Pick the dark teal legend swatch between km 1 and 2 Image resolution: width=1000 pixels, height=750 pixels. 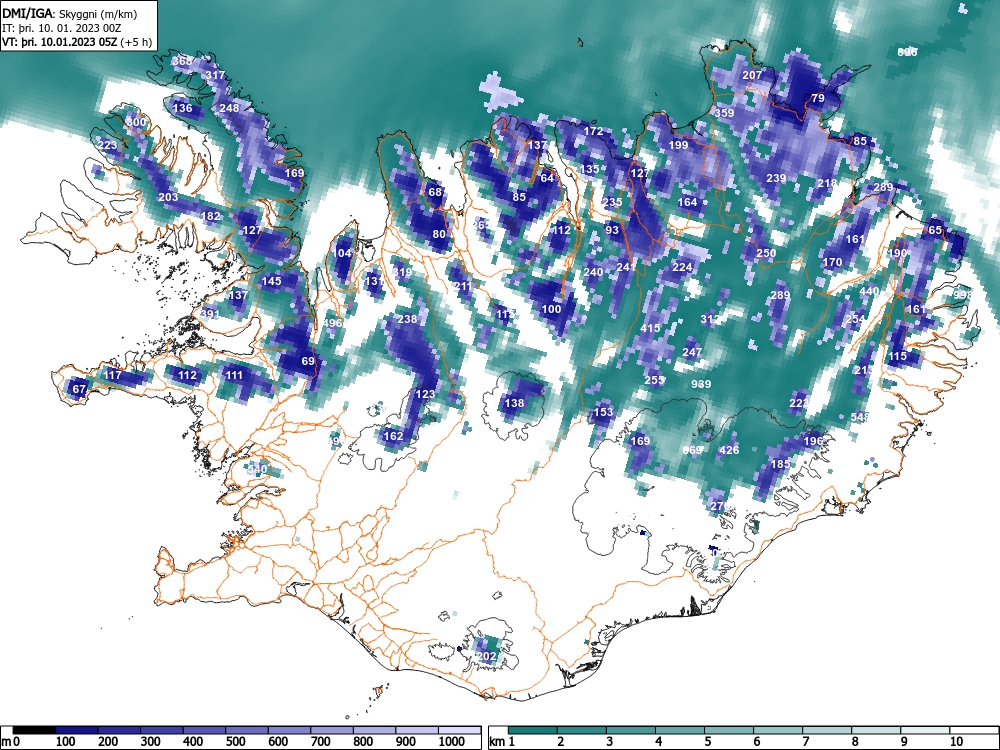point(533,730)
